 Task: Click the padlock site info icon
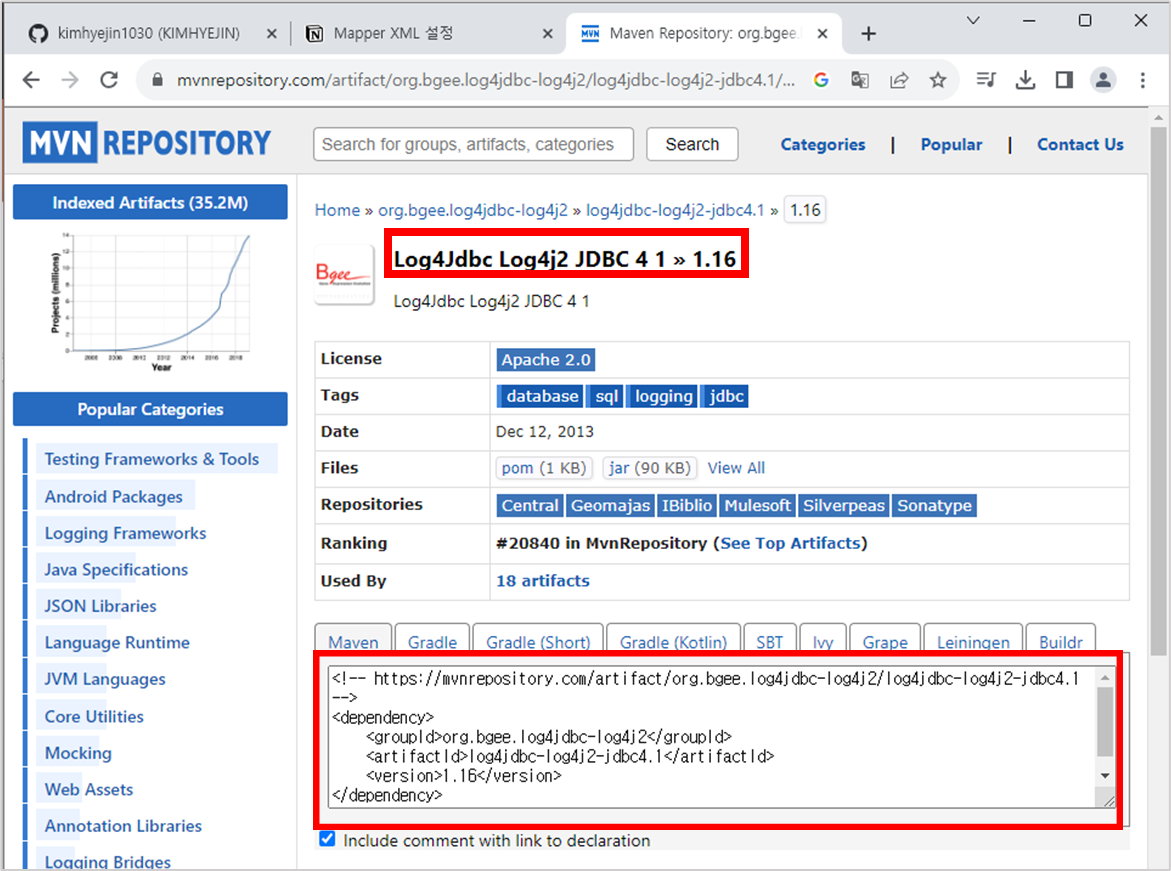tap(157, 80)
